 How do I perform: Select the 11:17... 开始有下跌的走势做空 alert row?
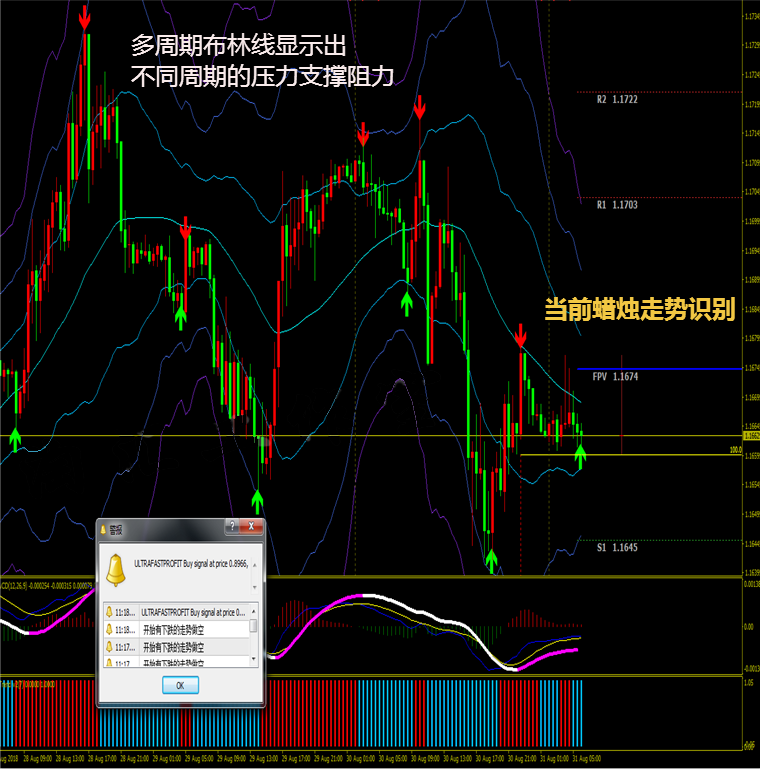[x=177, y=647]
